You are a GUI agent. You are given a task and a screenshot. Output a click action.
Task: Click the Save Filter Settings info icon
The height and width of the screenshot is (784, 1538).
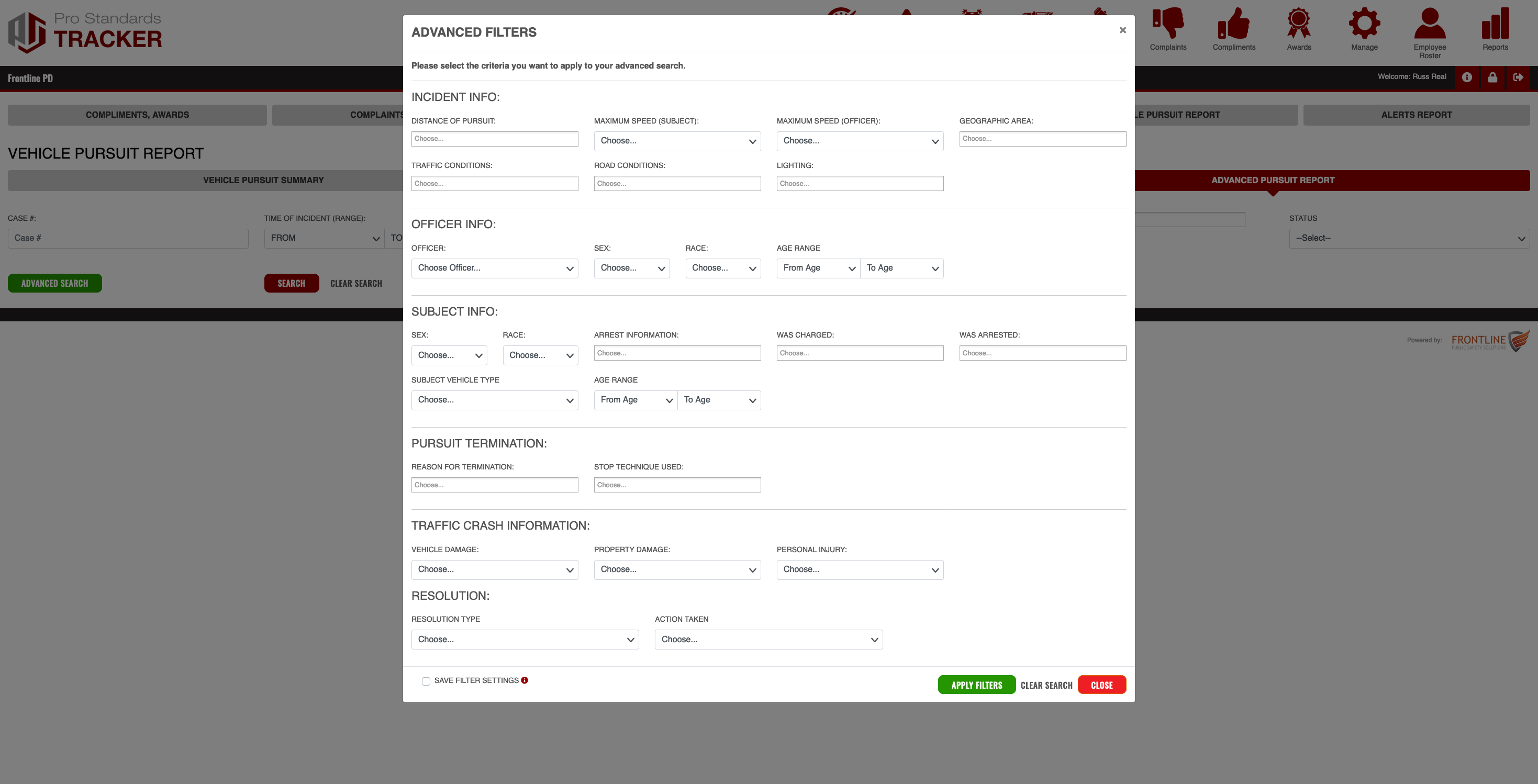pyautogui.click(x=524, y=680)
